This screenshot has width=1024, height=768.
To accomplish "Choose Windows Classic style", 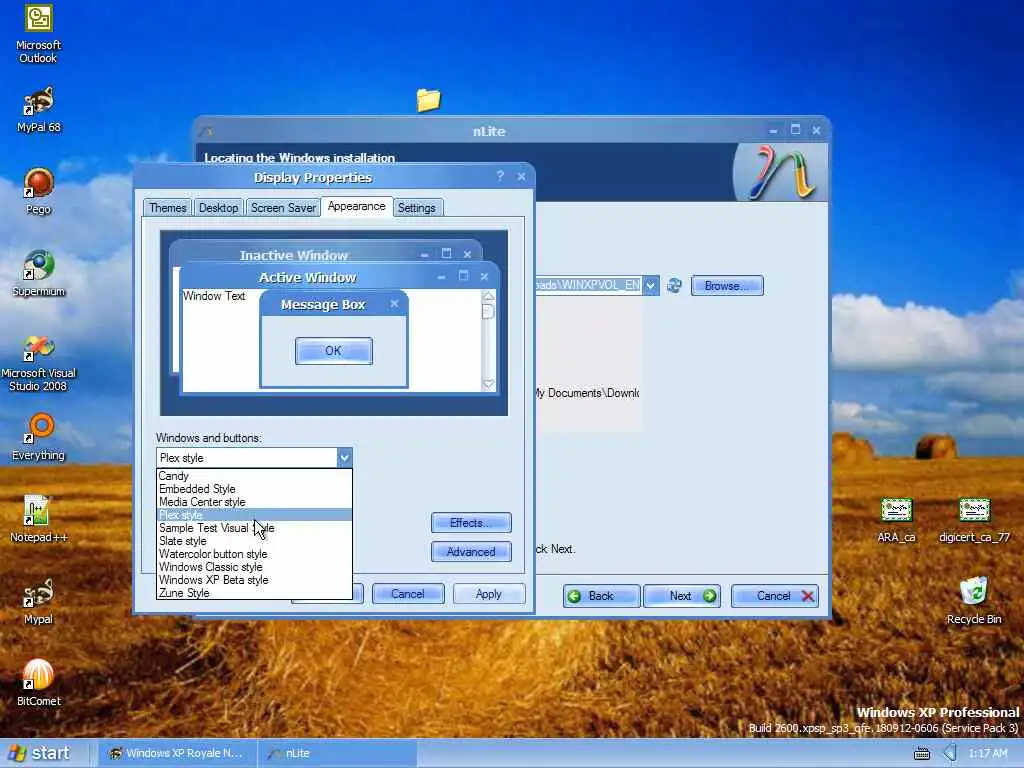I will tap(254, 567).
